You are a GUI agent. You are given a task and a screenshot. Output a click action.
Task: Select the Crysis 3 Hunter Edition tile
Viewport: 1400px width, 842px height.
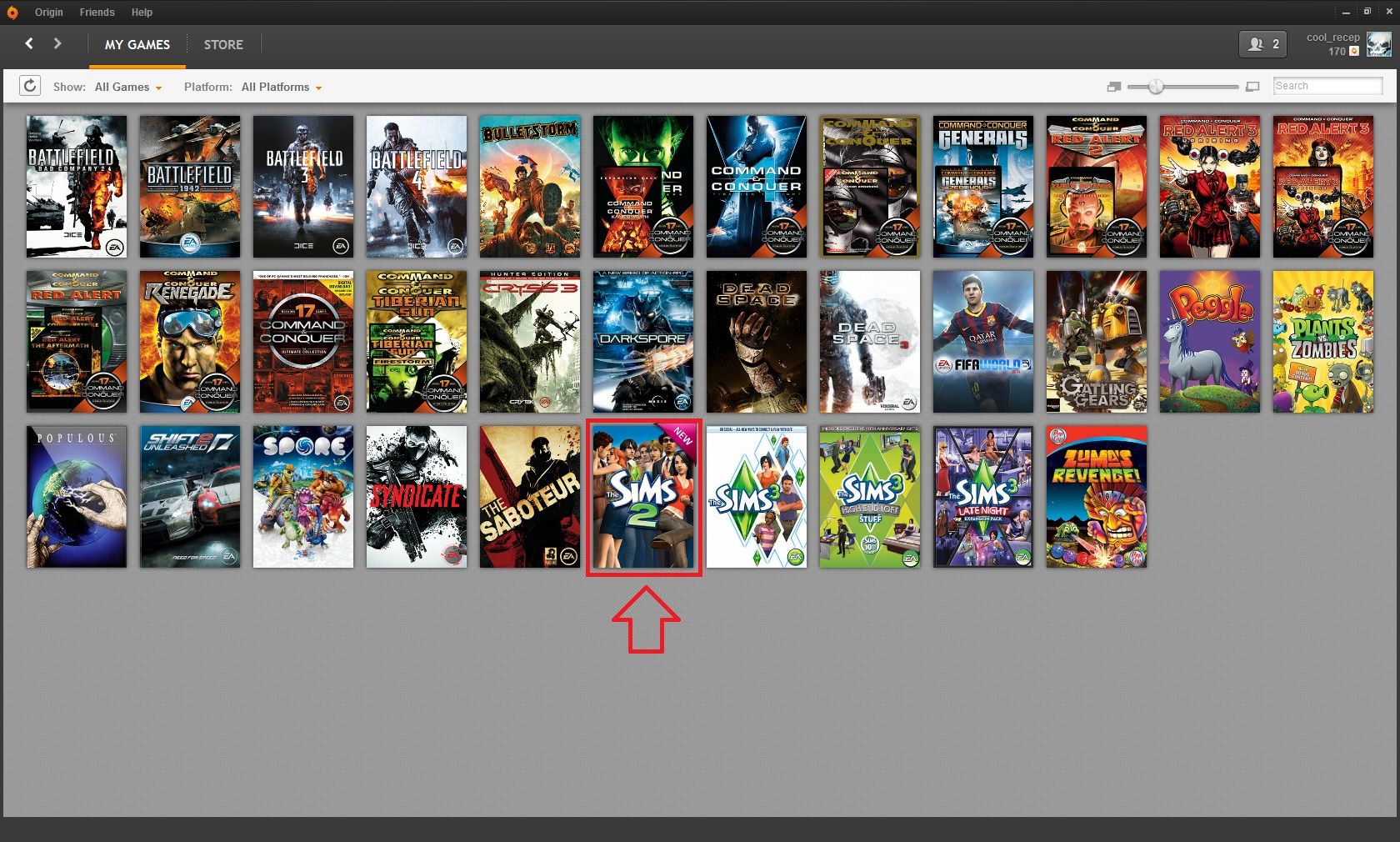530,342
